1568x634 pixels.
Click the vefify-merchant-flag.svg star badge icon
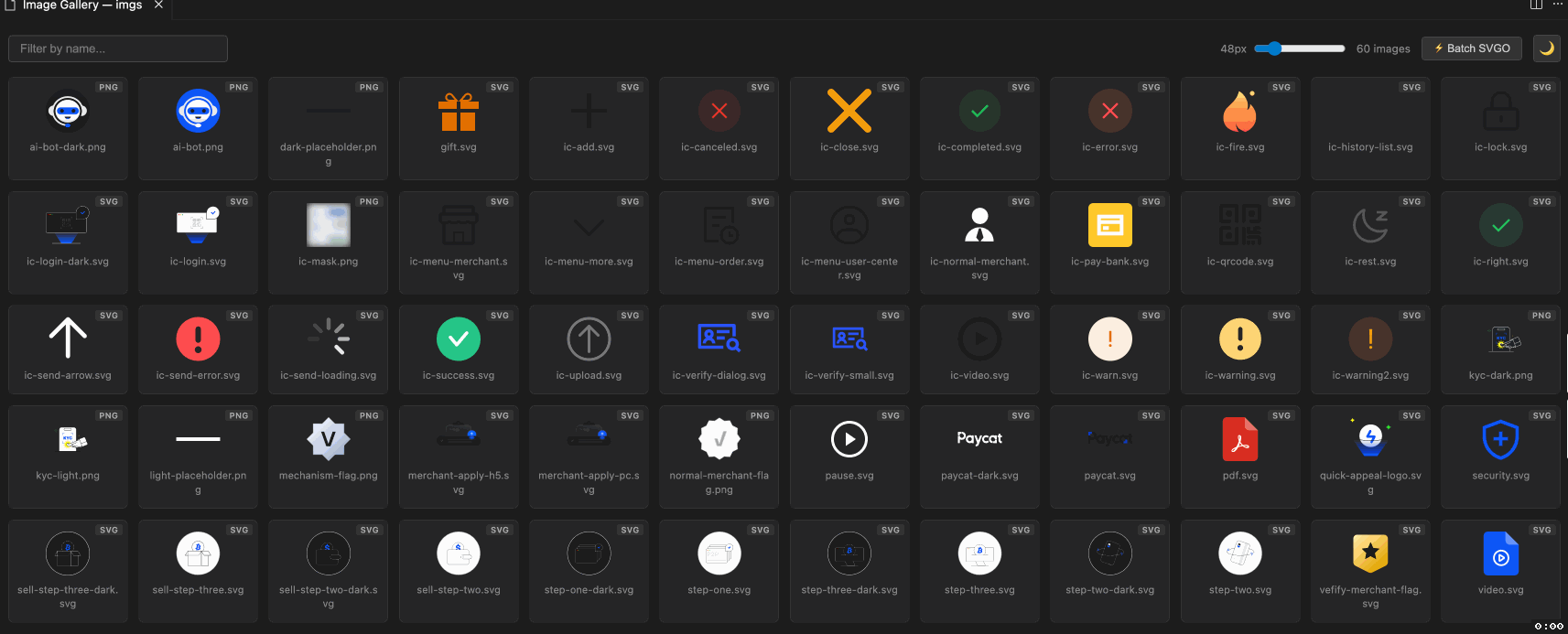coord(1370,553)
